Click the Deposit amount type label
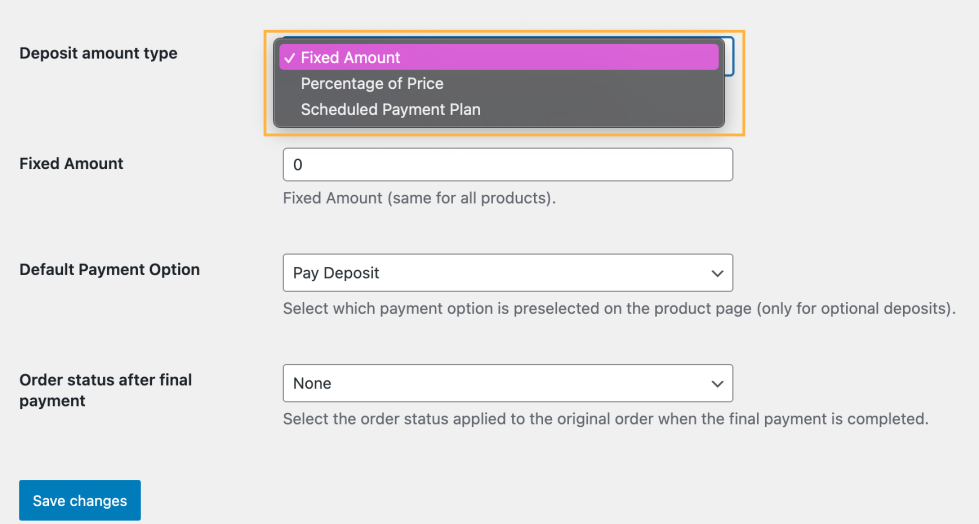The image size is (979, 524). click(98, 53)
